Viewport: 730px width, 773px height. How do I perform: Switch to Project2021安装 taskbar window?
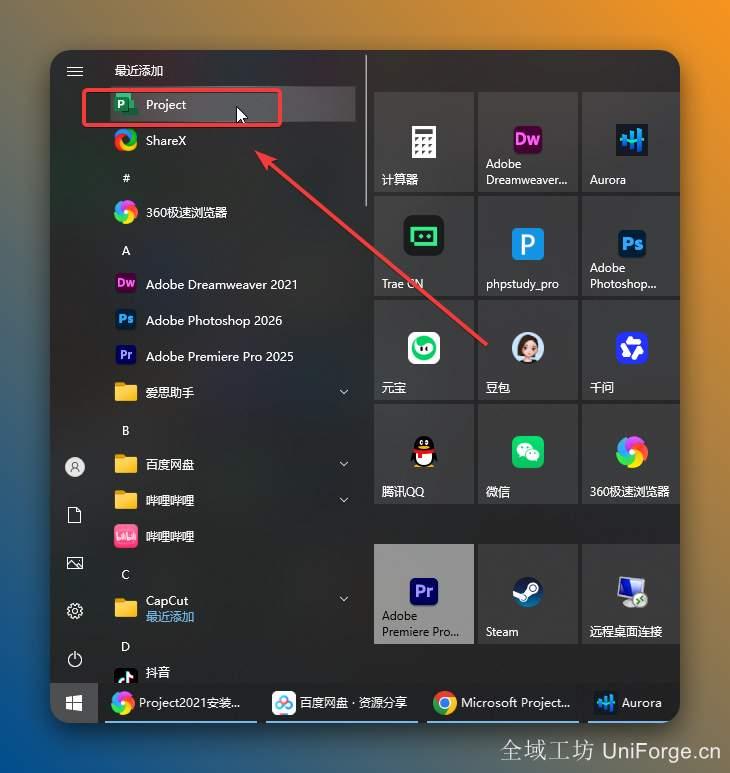coord(181,703)
